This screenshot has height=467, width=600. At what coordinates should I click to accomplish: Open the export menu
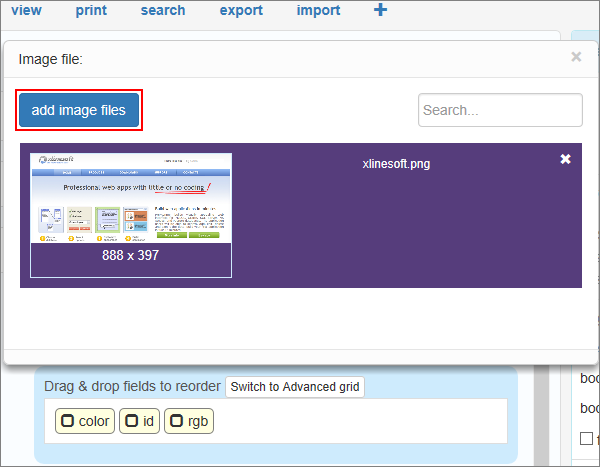coord(241,11)
